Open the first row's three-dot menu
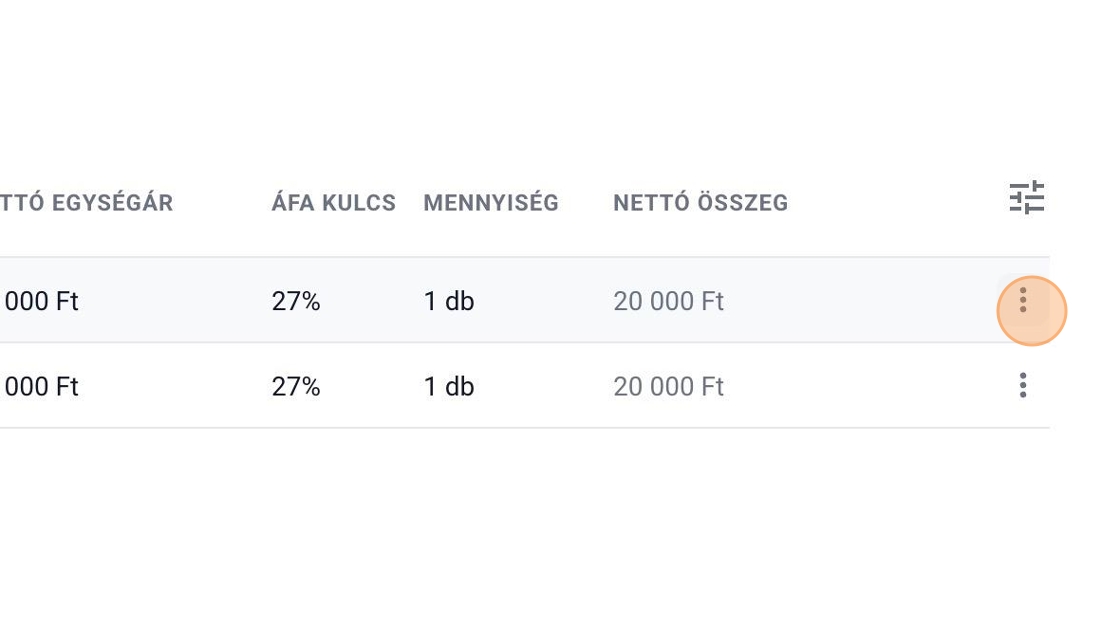Screen dimensions: 1120x626 1023,300
